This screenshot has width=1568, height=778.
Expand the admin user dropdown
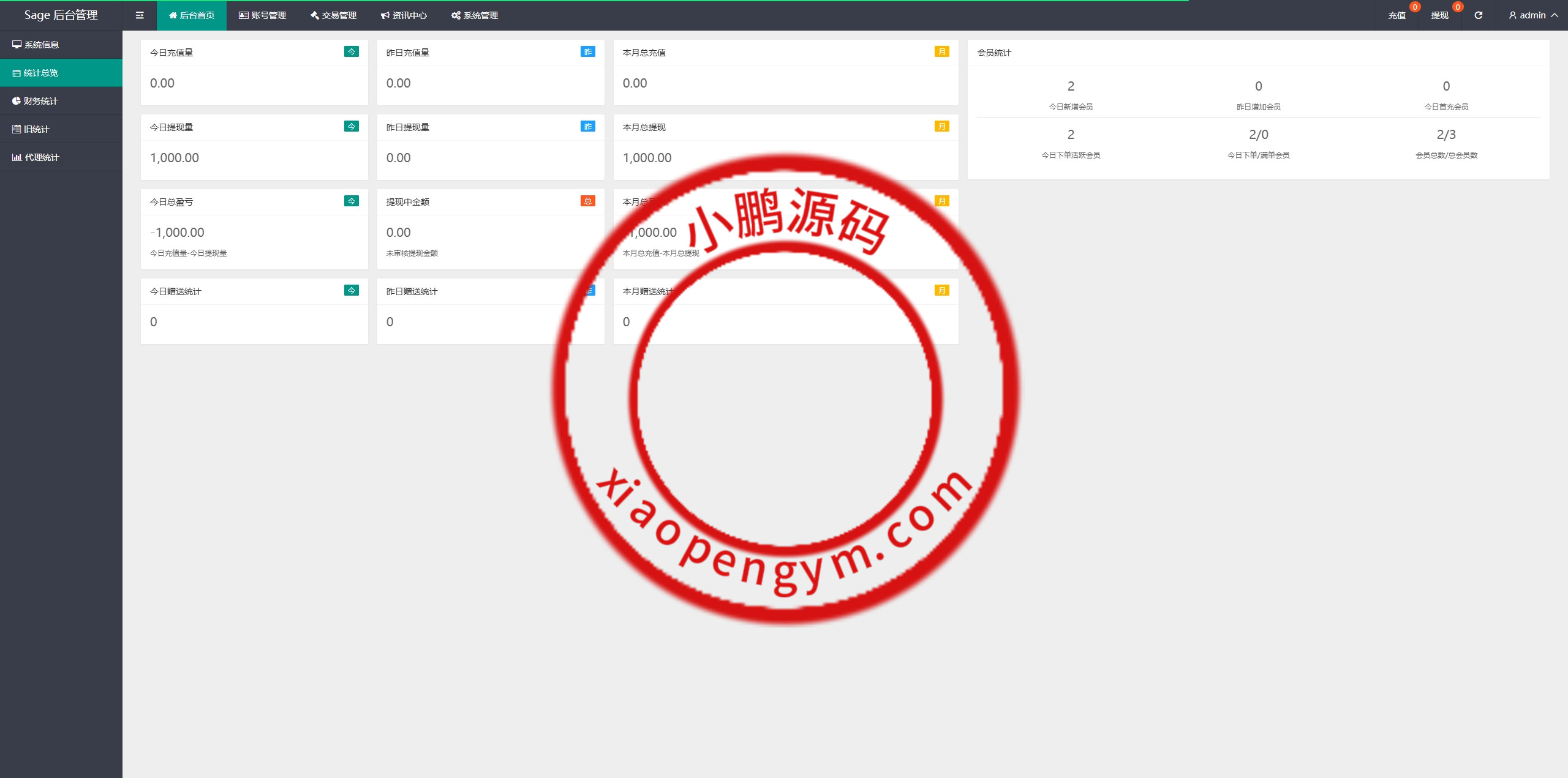tap(1533, 15)
